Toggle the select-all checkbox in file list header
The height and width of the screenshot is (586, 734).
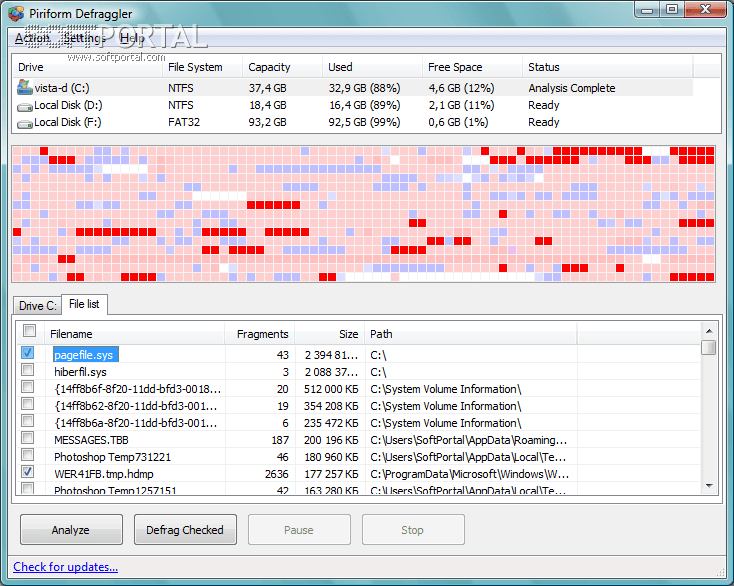(29, 330)
